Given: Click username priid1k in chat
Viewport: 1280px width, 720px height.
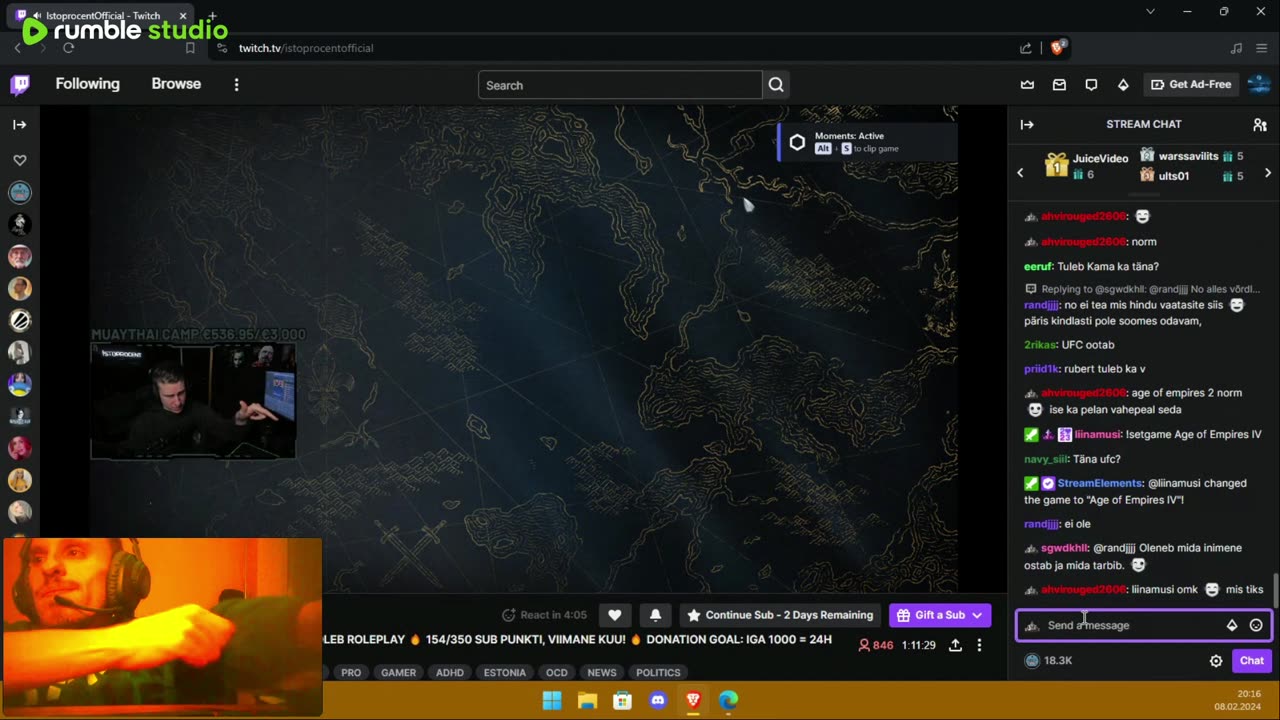Looking at the screenshot, I should (x=1040, y=369).
